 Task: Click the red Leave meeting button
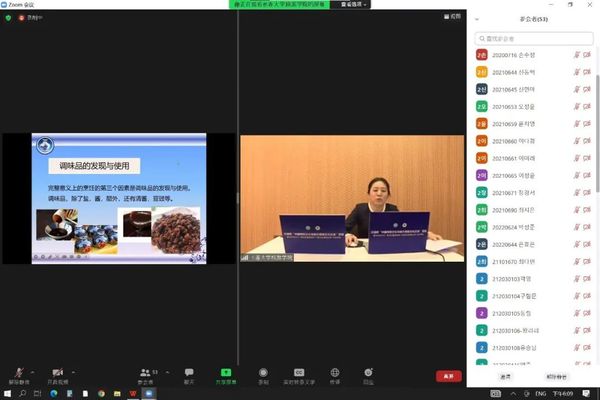(448, 376)
